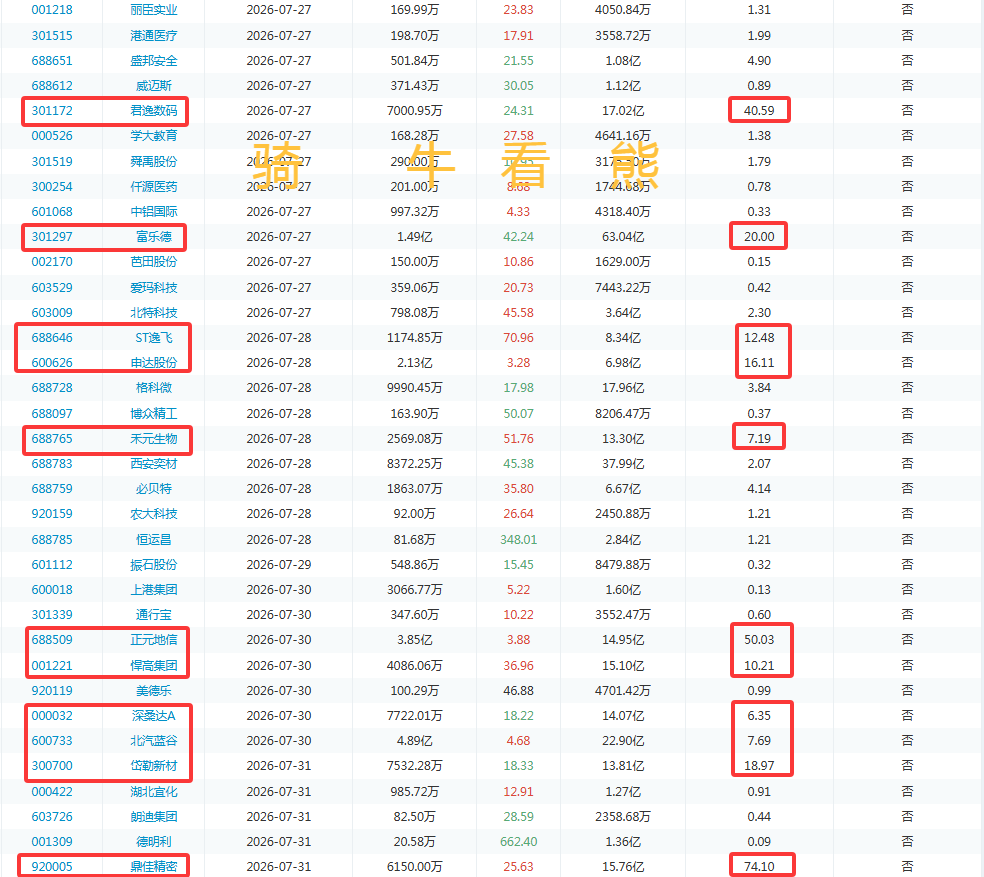Image resolution: width=984 pixels, height=877 pixels.
Task: Open stock code 301172 link
Action: [x=52, y=111]
